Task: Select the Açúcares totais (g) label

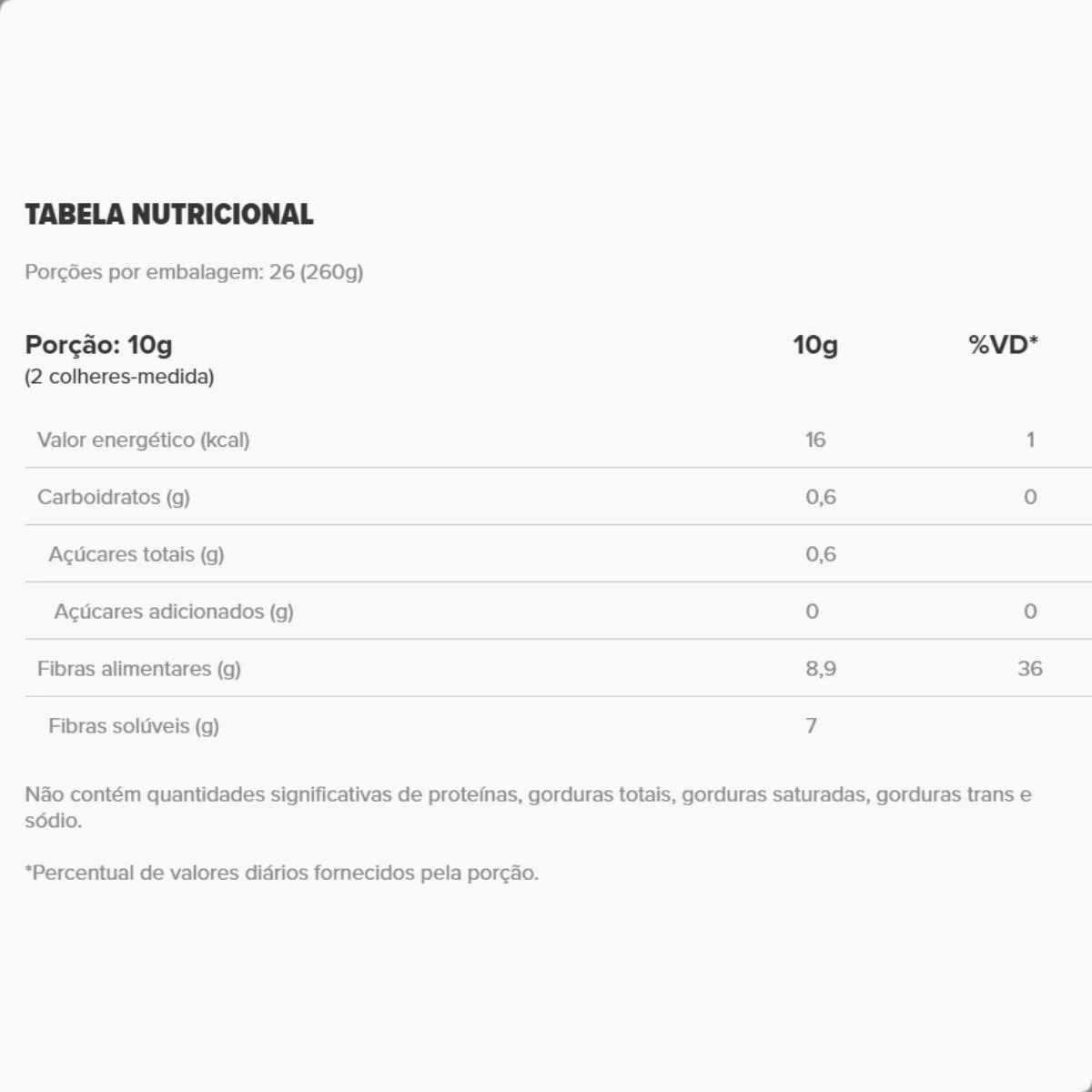Action: tap(136, 555)
